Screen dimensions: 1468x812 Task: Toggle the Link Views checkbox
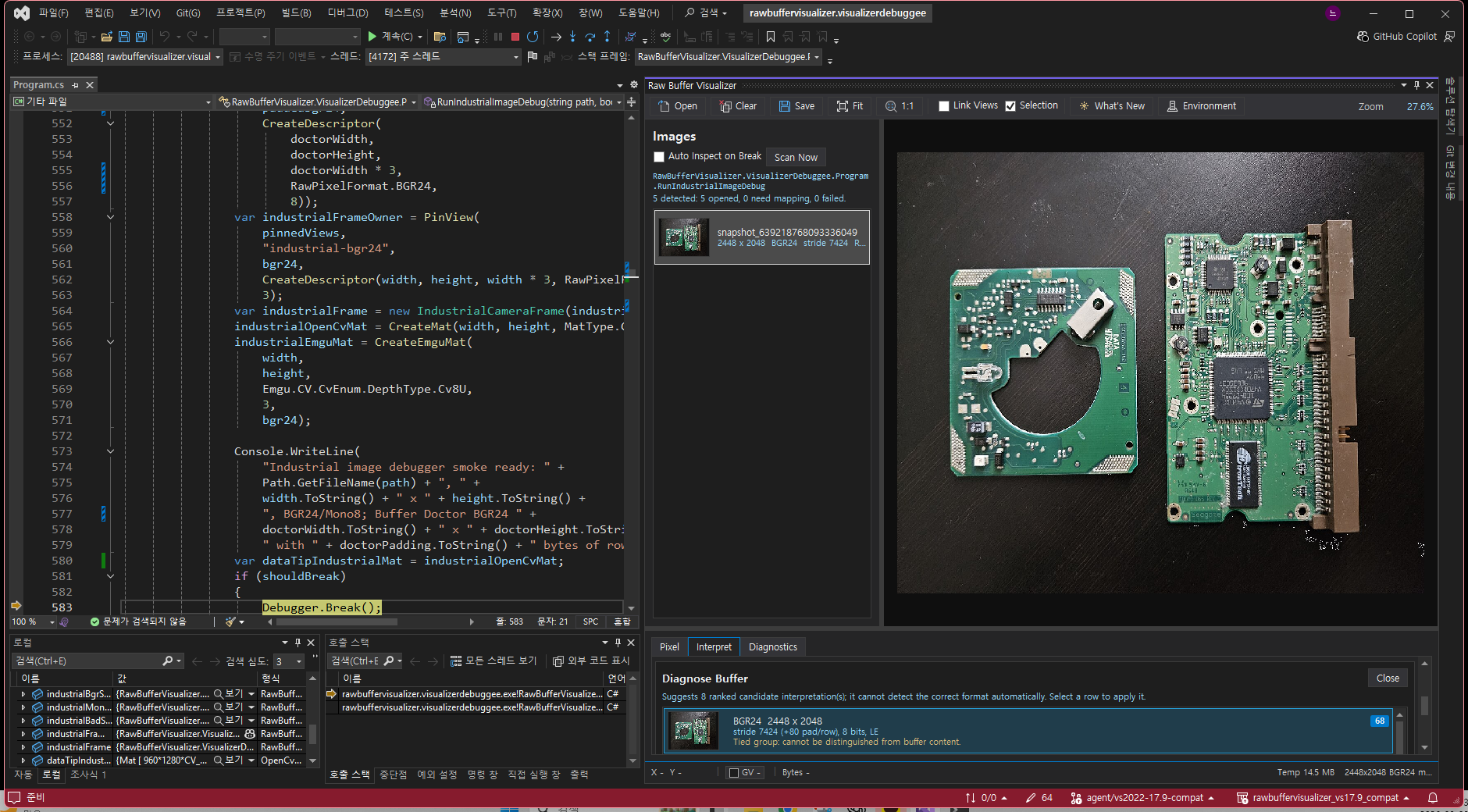tap(944, 106)
